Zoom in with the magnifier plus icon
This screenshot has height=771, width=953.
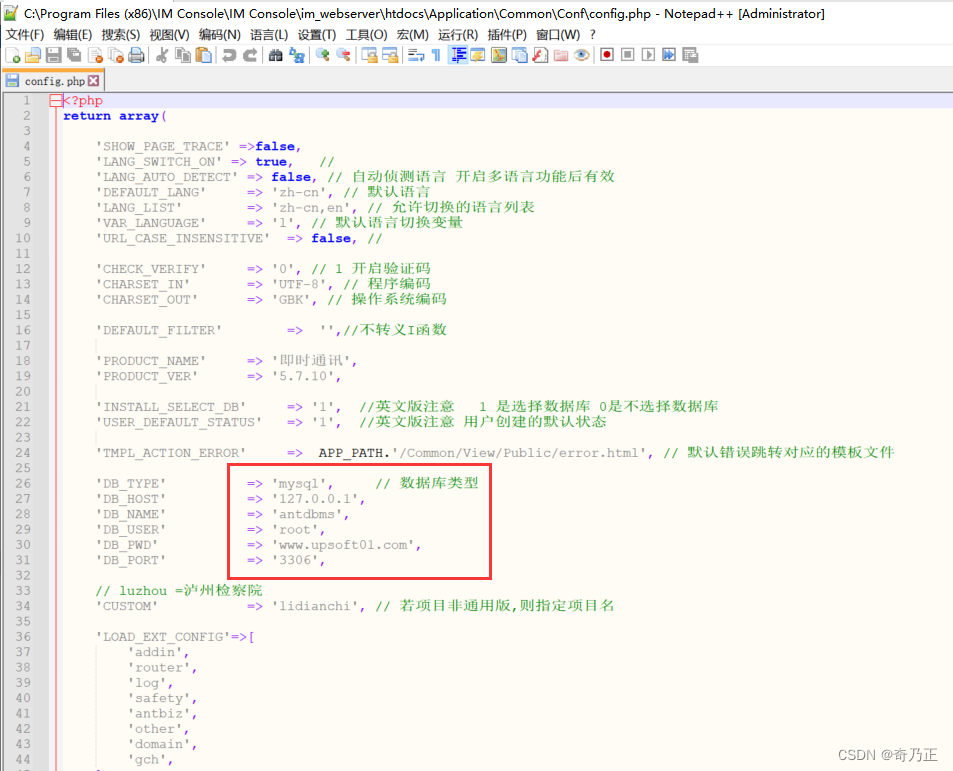point(322,55)
